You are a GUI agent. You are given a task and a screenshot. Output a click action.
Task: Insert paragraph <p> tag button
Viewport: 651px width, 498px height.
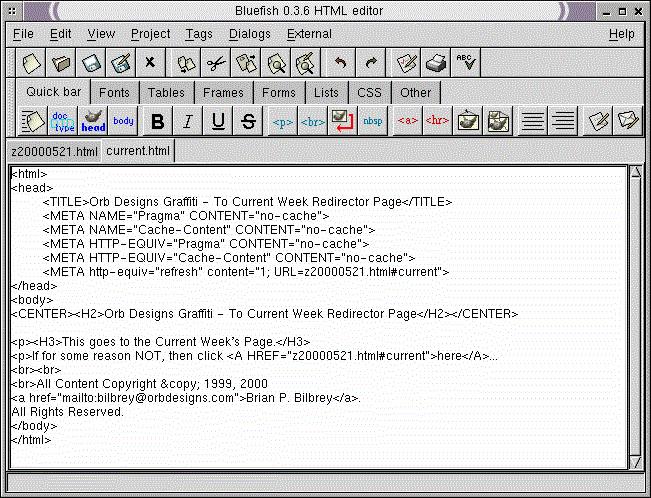point(283,122)
